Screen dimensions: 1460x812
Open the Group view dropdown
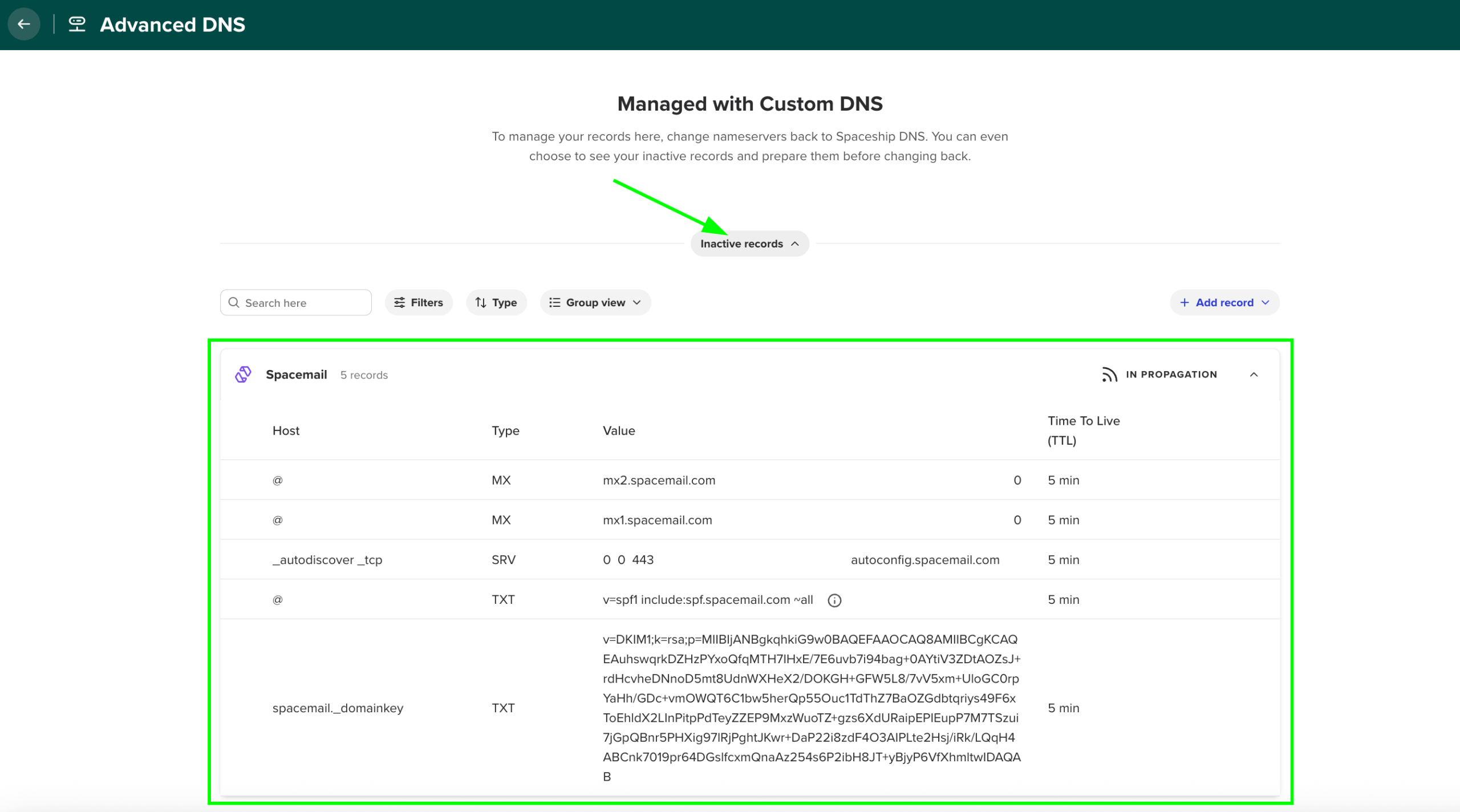(595, 302)
